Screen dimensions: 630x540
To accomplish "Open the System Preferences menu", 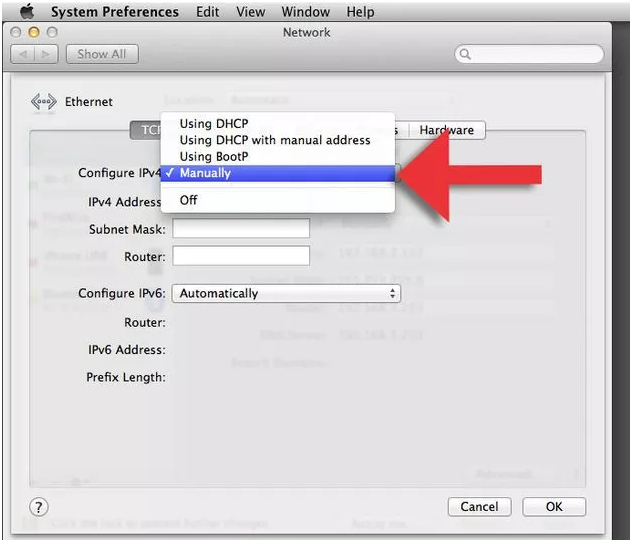I will coord(115,12).
